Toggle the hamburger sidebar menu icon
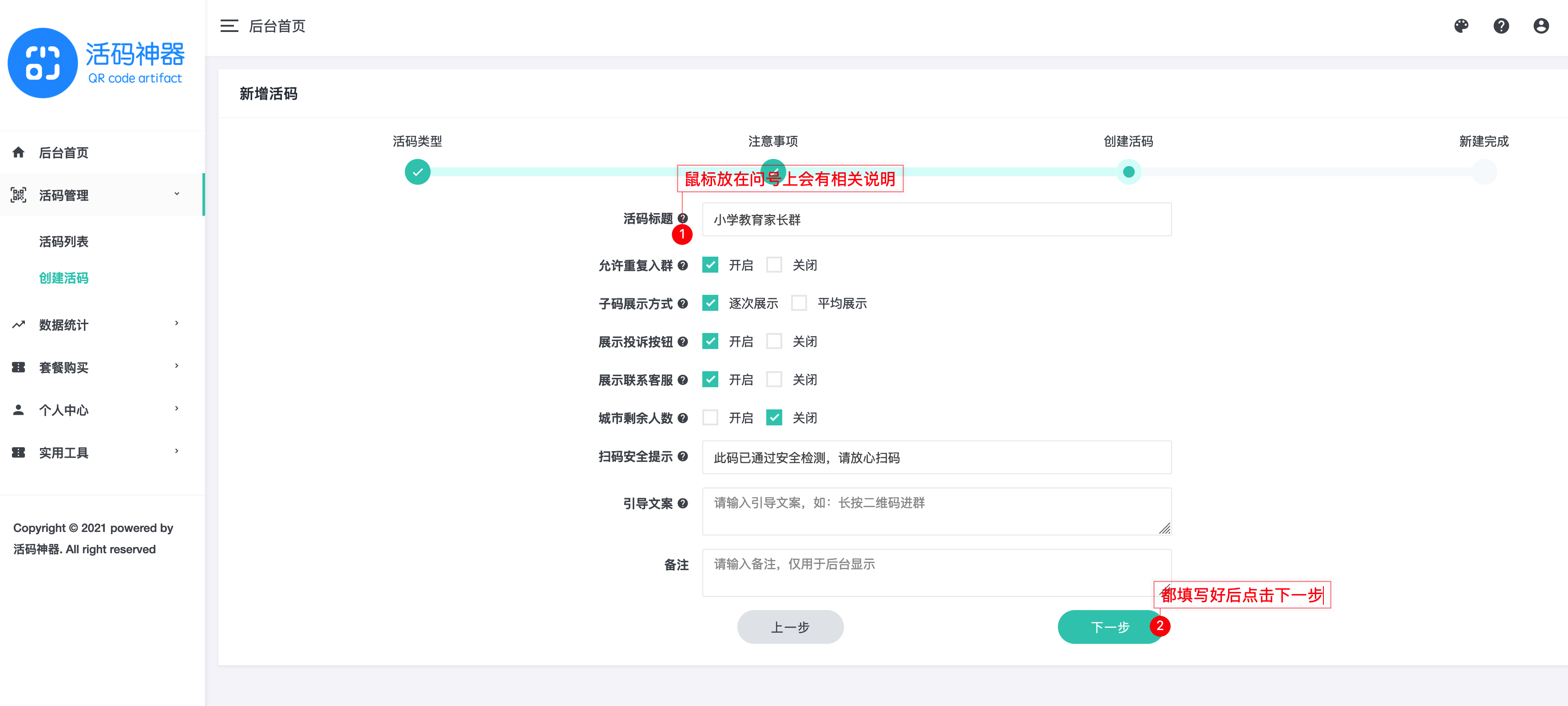 229,26
